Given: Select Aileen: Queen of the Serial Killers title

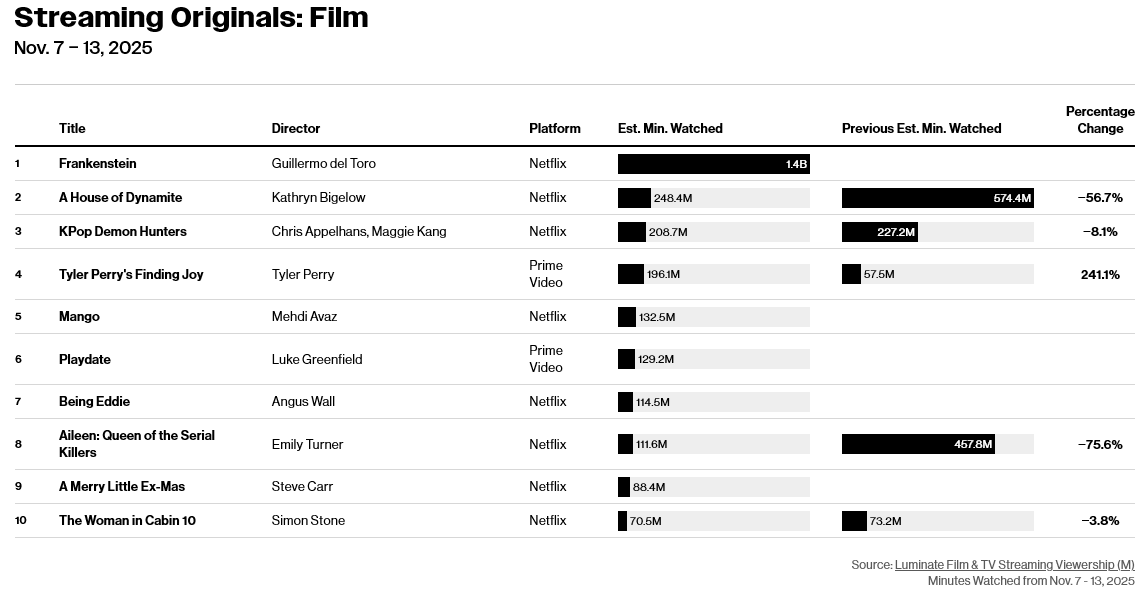Looking at the screenshot, I should pyautogui.click(x=137, y=444).
